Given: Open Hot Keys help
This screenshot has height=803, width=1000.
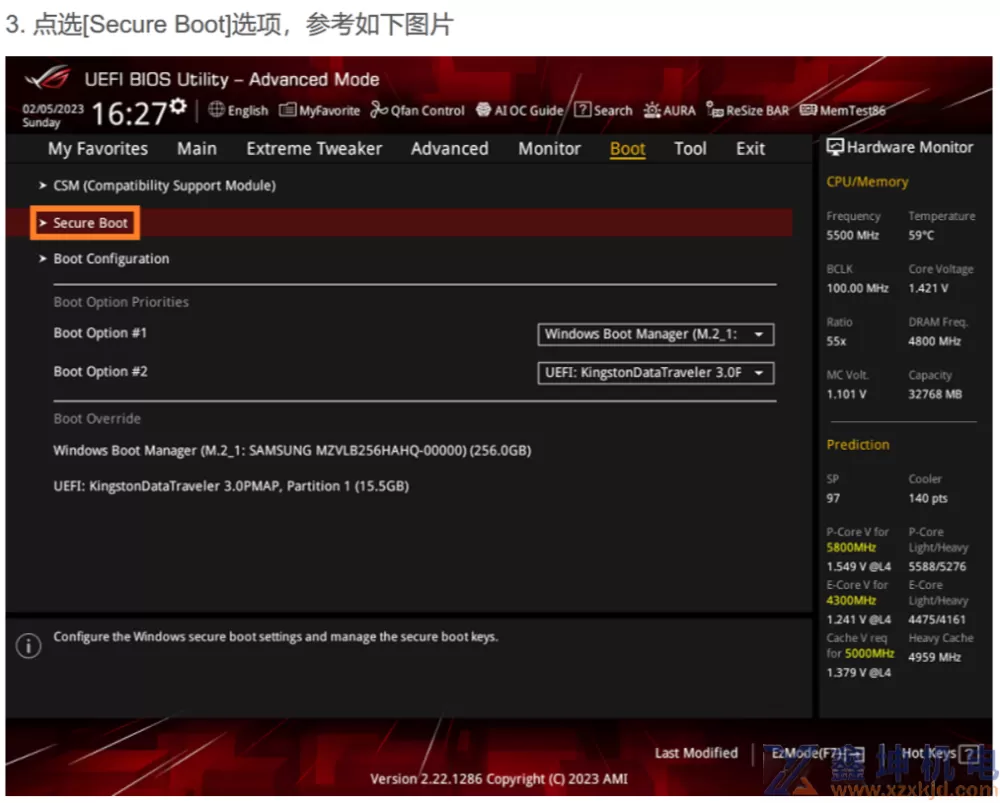Looking at the screenshot, I should point(941,754).
